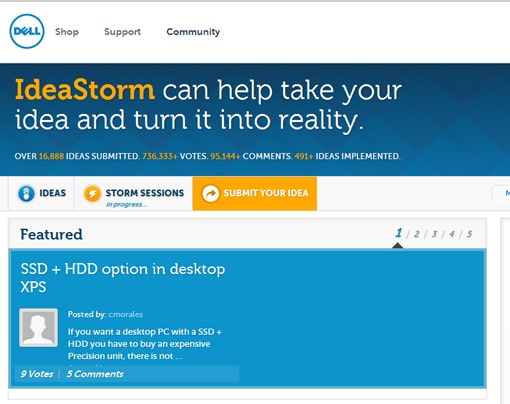Select featured page 1
510x404 pixels.
coord(398,233)
